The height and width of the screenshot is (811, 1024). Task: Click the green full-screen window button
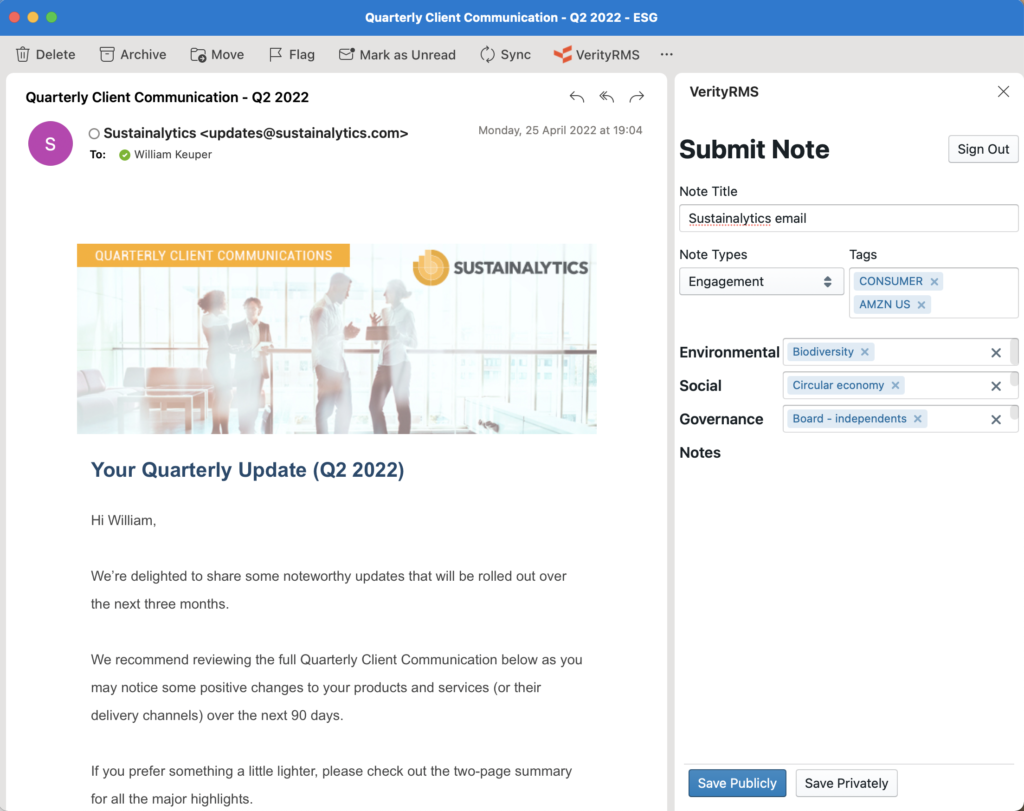[52, 17]
